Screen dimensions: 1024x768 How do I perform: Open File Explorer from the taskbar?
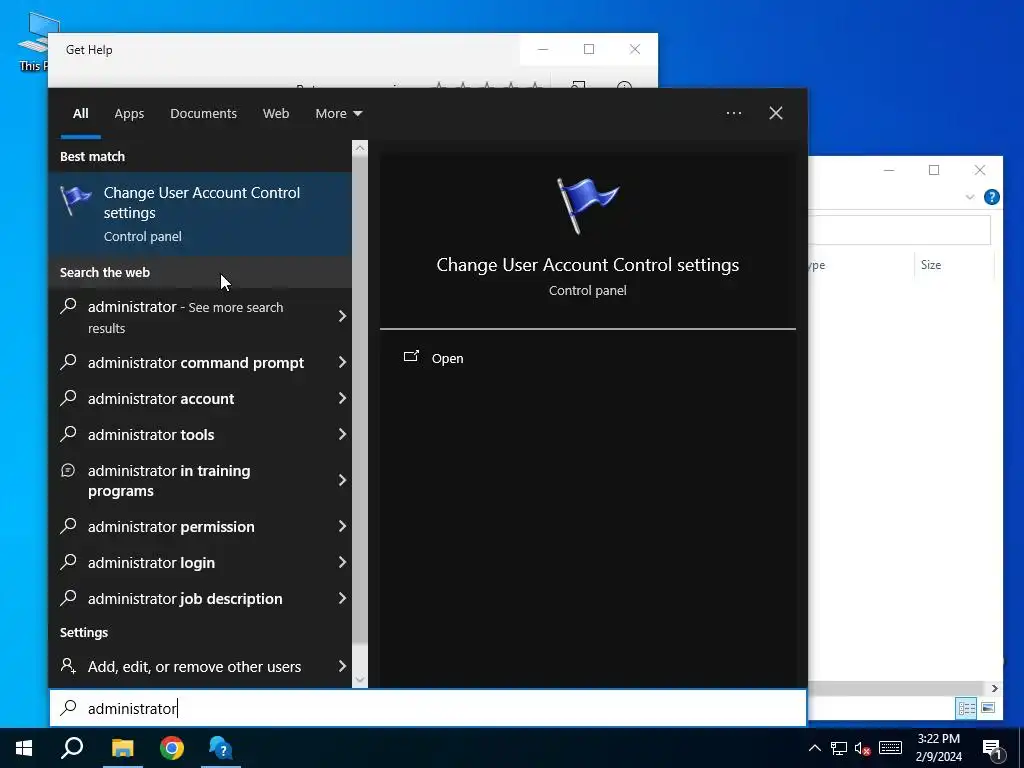pos(122,748)
